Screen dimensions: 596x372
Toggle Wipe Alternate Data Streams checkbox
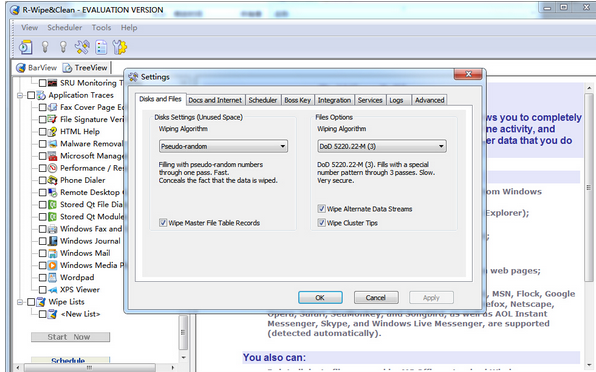(322, 209)
